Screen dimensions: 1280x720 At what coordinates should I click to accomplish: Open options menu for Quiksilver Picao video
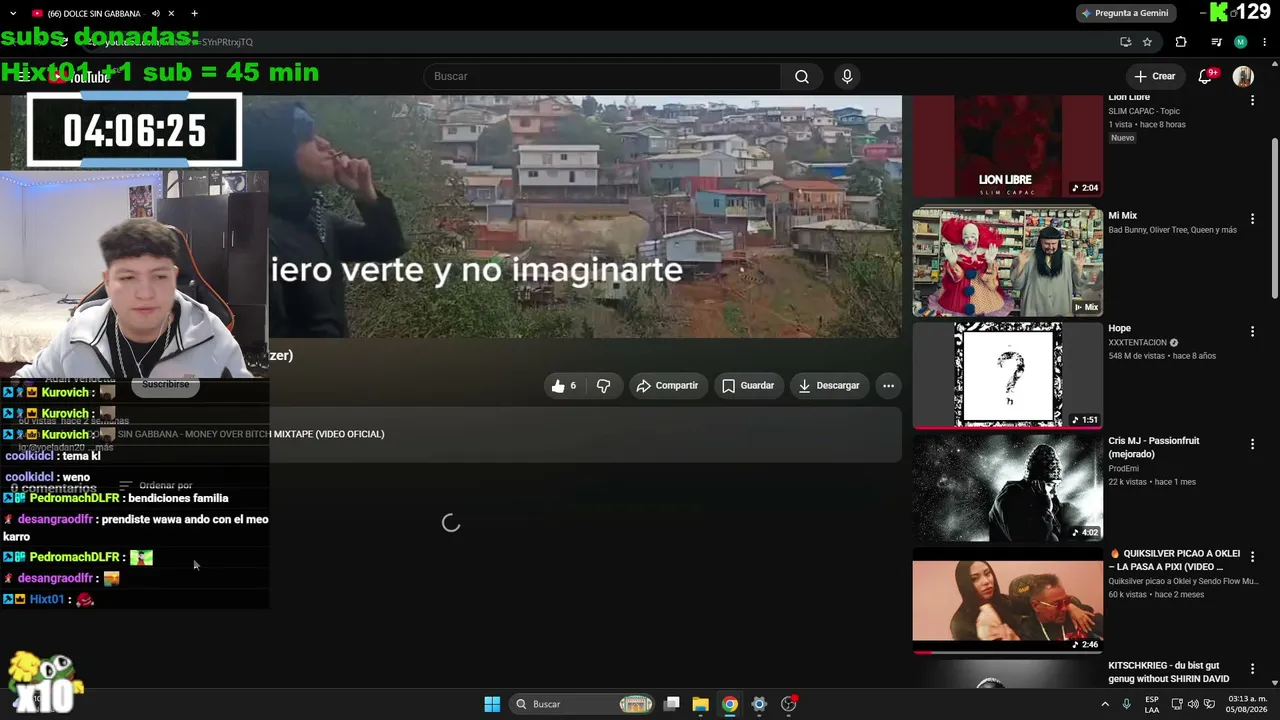(x=1252, y=556)
